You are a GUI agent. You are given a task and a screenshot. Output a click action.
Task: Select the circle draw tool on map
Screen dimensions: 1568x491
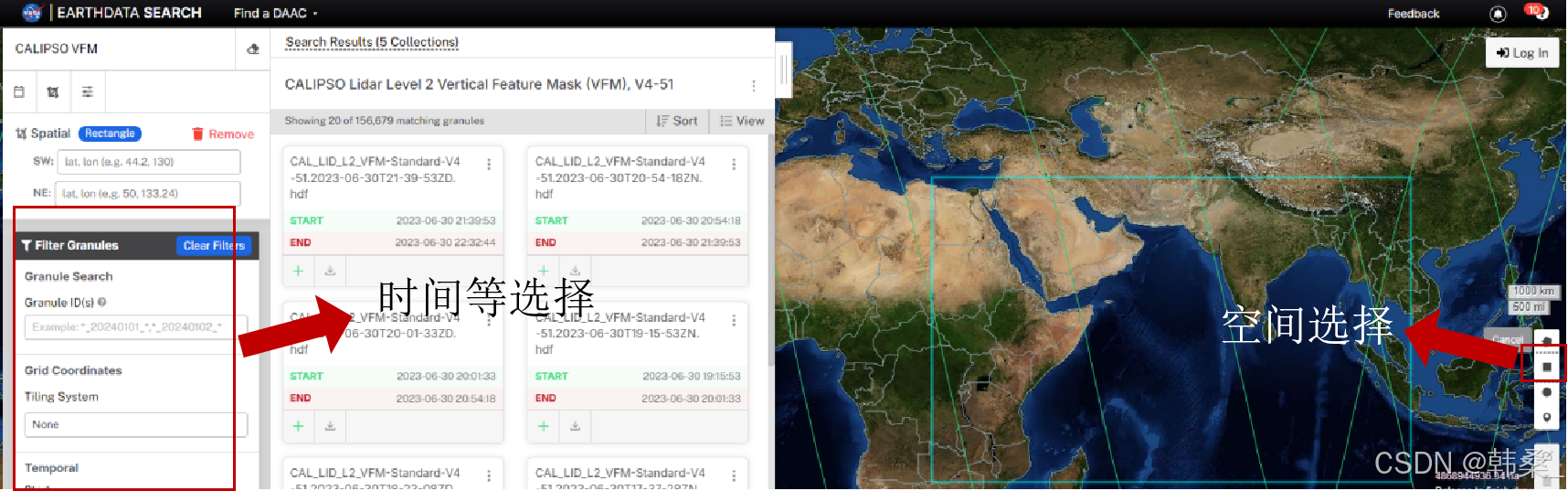point(1546,391)
